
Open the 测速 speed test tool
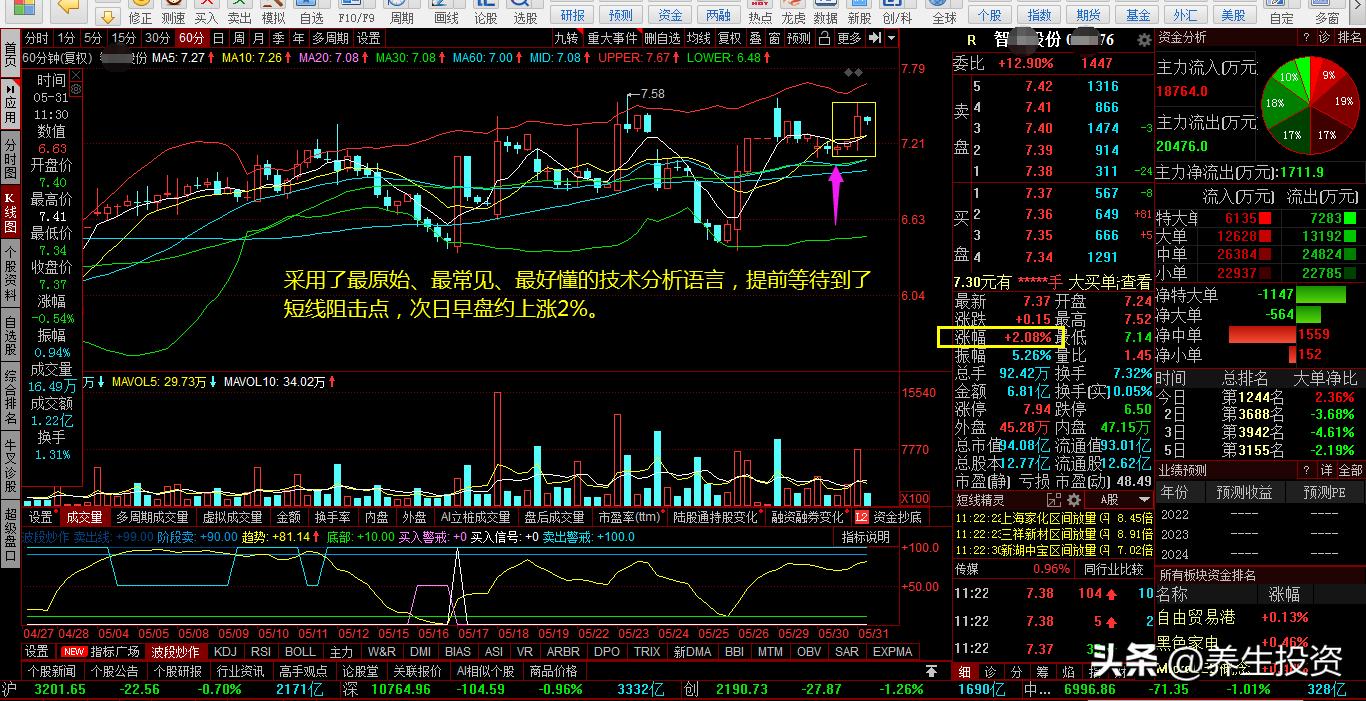(x=173, y=12)
